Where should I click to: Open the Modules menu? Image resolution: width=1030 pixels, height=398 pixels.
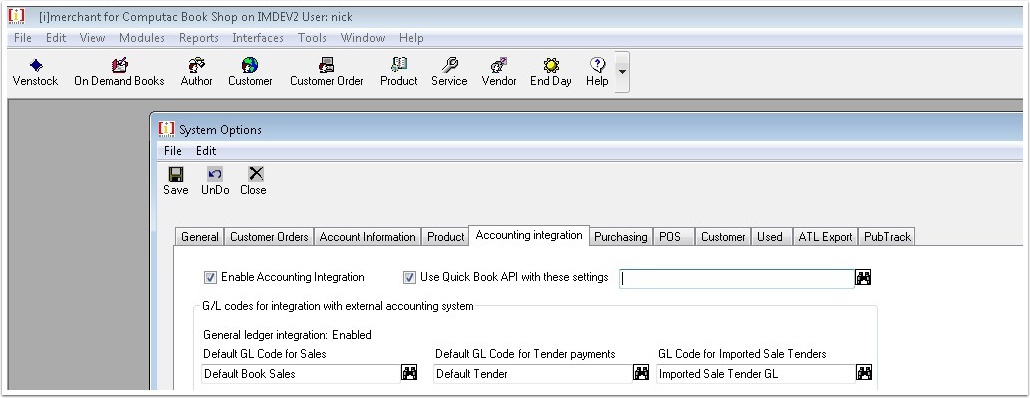[x=142, y=38]
